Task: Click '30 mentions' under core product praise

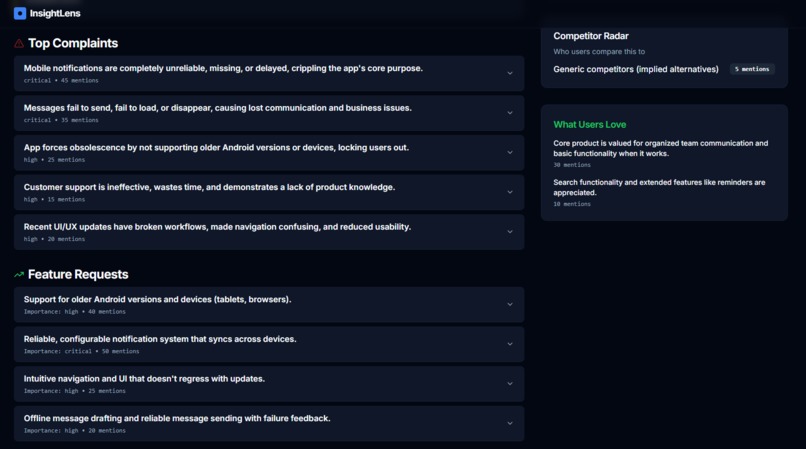Action: [x=572, y=165]
